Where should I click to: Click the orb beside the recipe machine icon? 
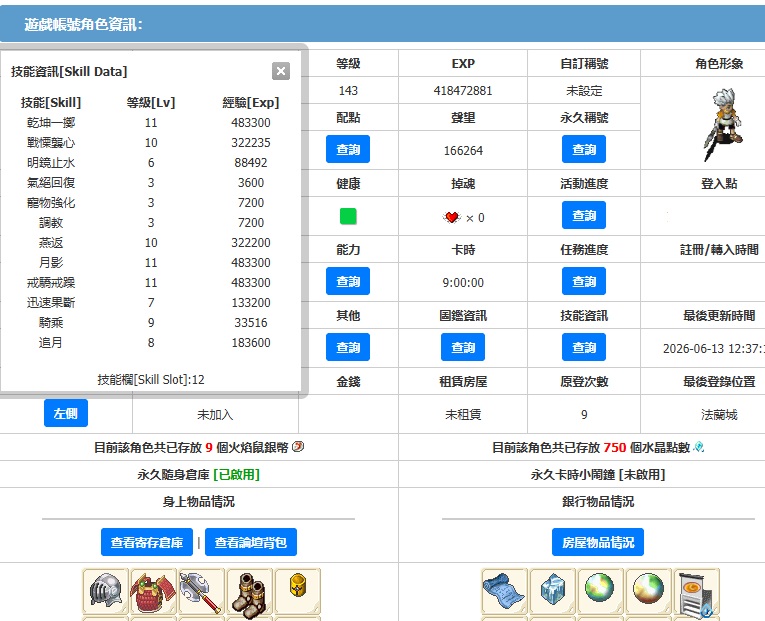(x=648, y=588)
